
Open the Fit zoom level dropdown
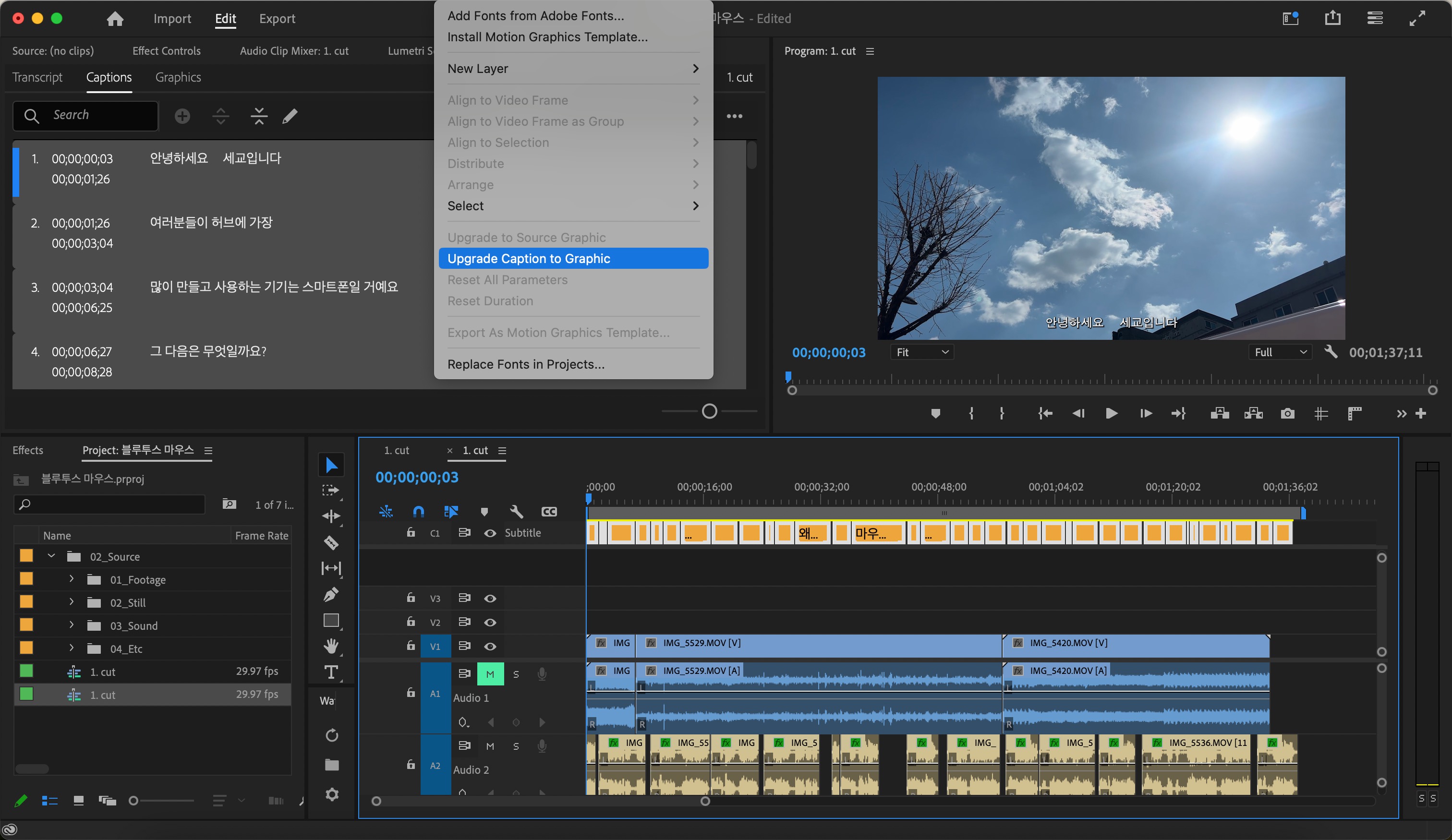point(921,352)
